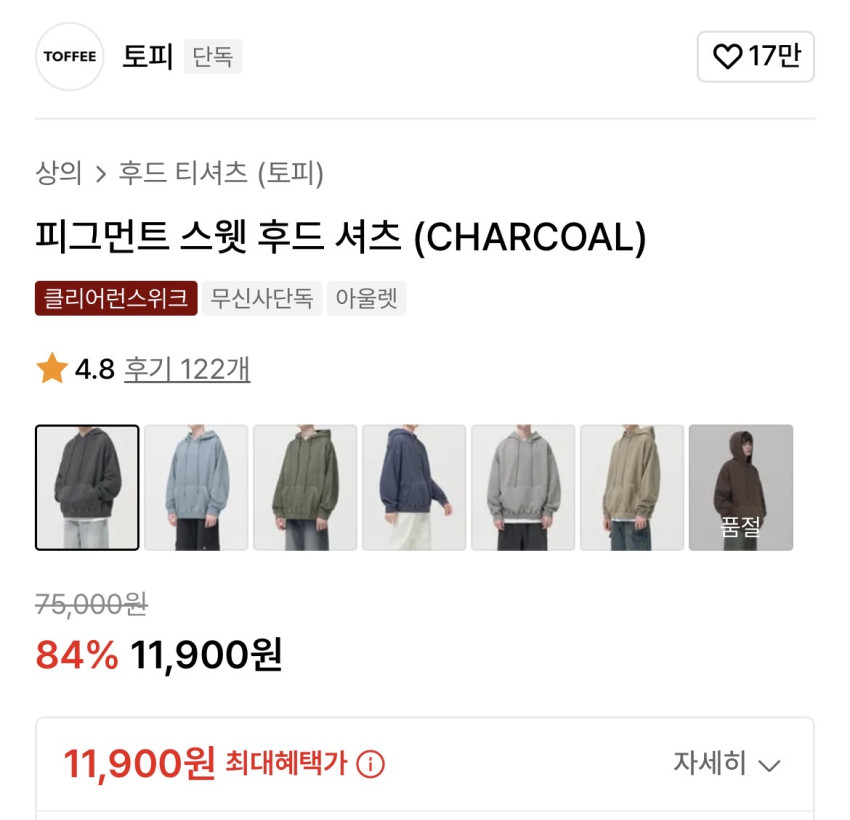Choose the light blue hoodie thumbnail

coord(196,488)
